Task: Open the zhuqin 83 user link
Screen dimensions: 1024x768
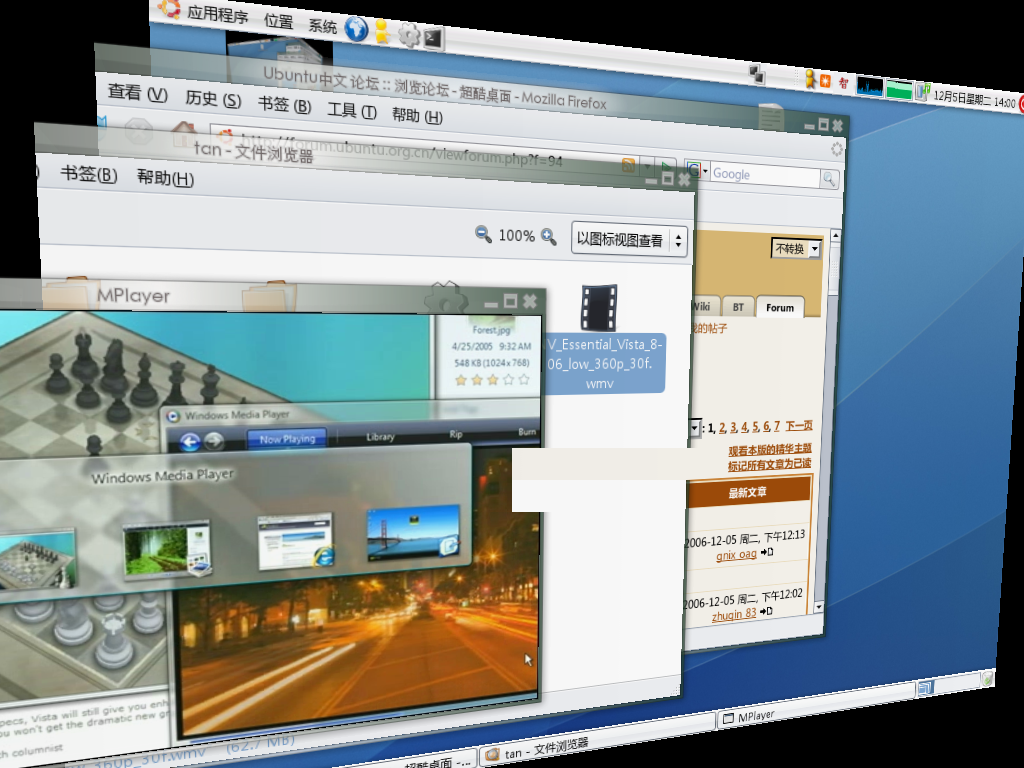Action: pyautogui.click(x=734, y=614)
